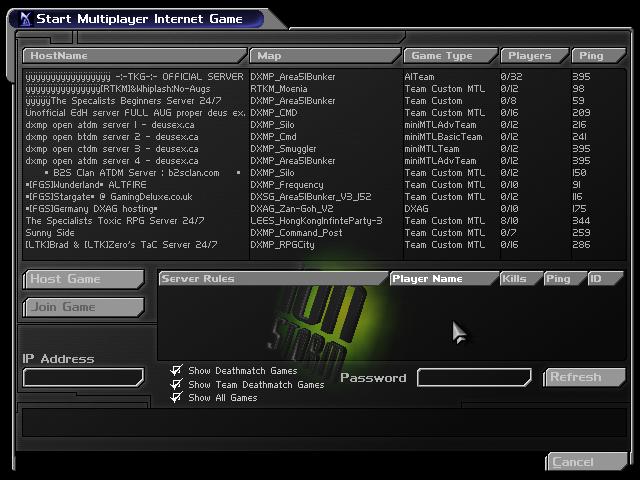The image size is (640, 480).
Task: Toggle Show Team Deathmatch Games checkbox
Action: [x=176, y=384]
